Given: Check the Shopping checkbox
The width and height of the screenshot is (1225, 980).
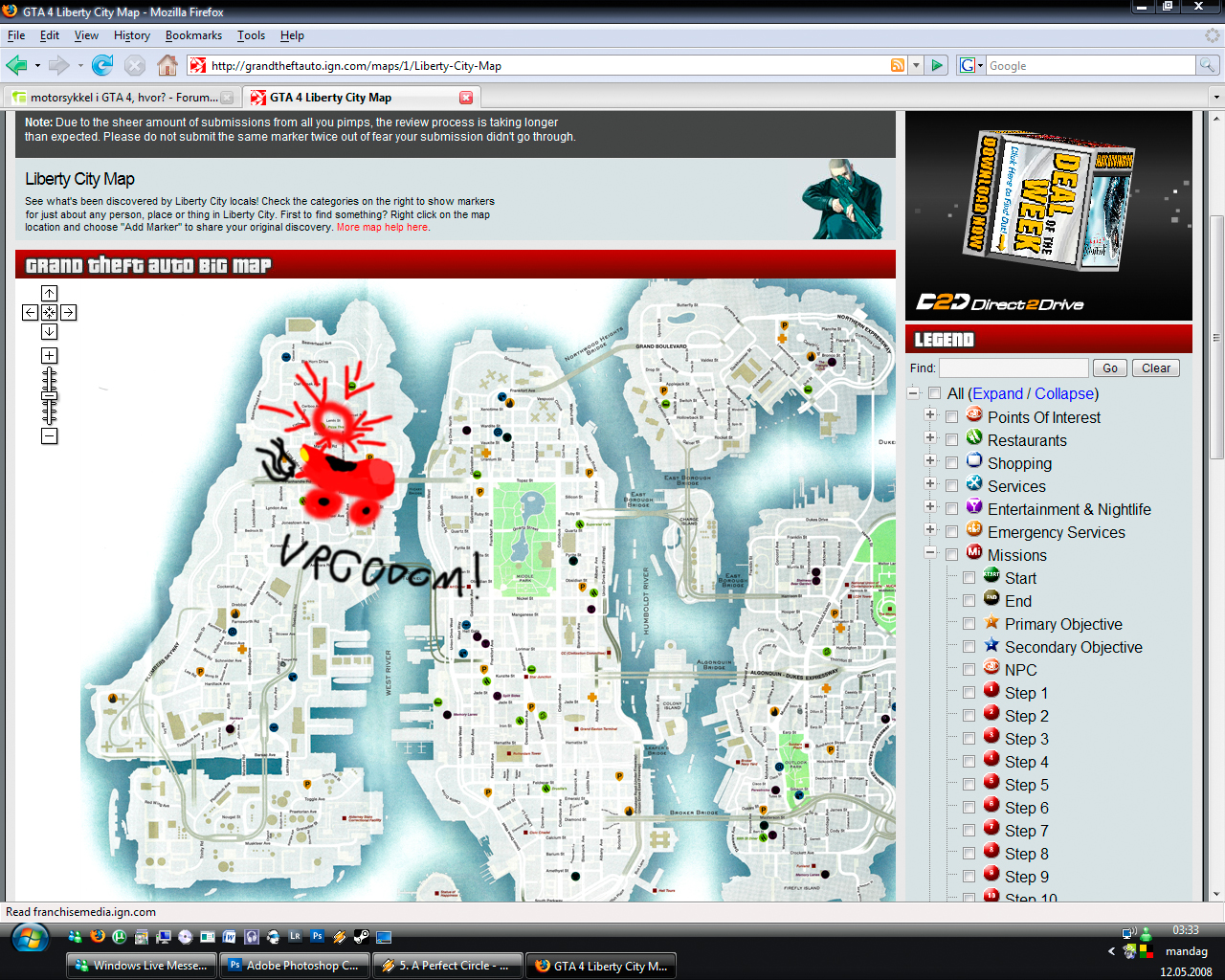Looking at the screenshot, I should [951, 463].
